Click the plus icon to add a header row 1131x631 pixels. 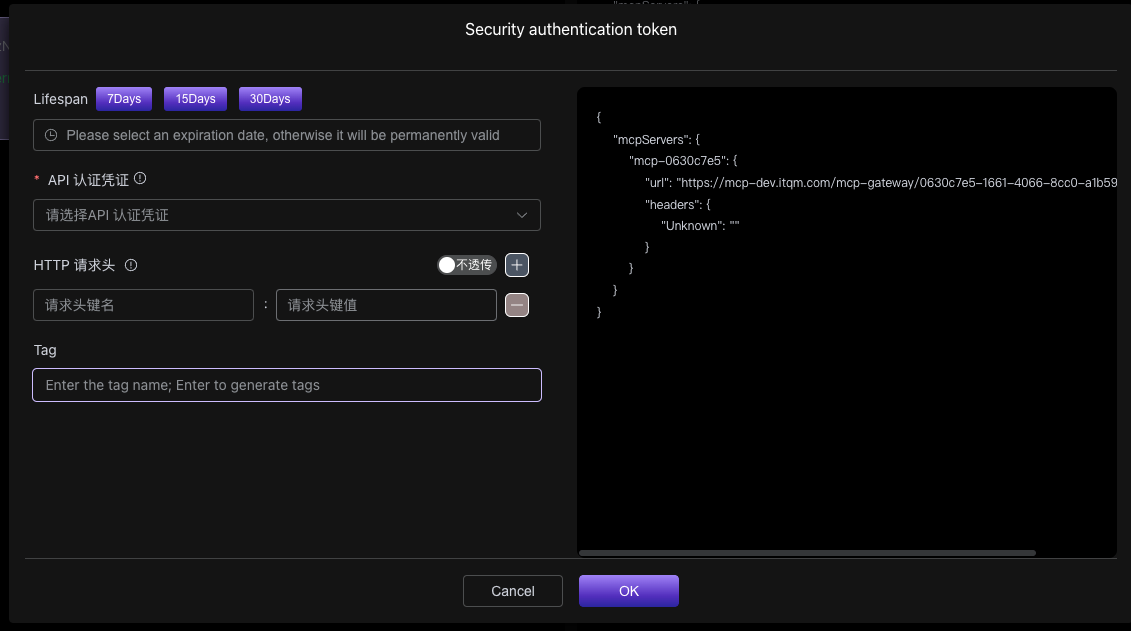pyautogui.click(x=516, y=265)
